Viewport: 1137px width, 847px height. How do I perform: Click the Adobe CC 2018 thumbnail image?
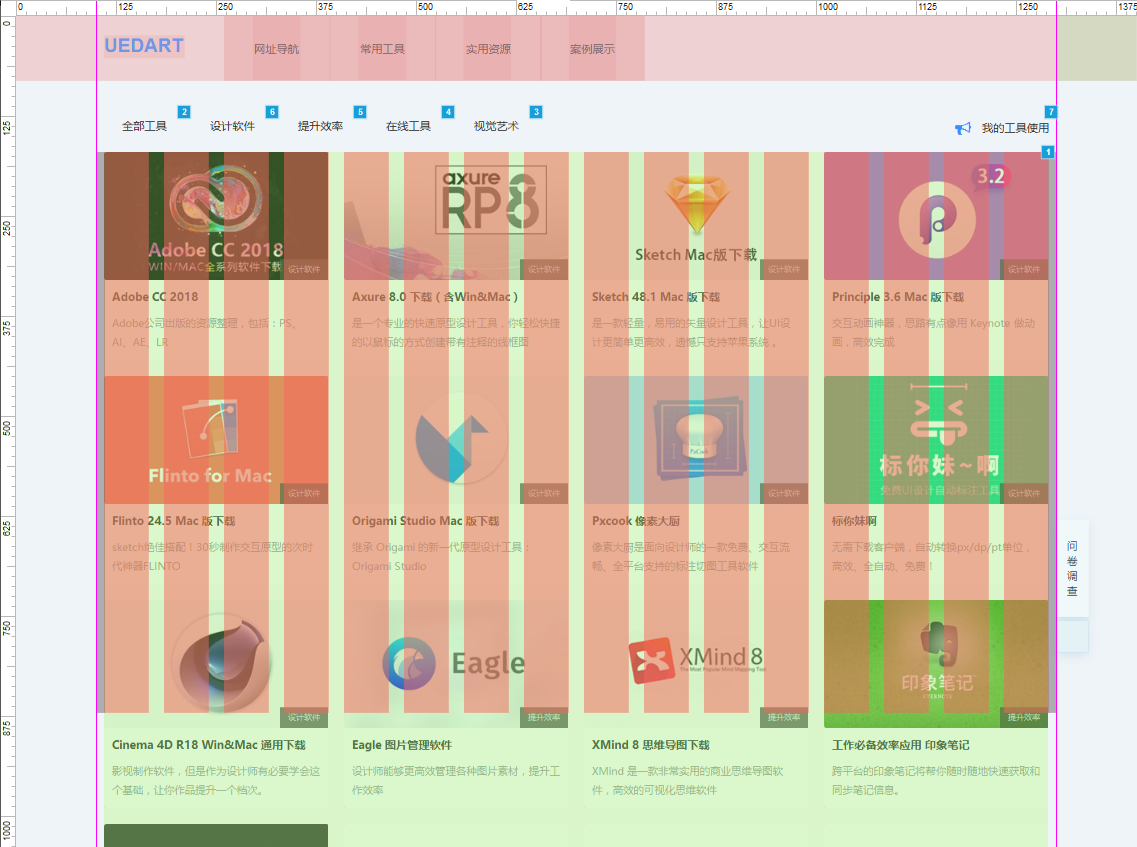[216, 215]
